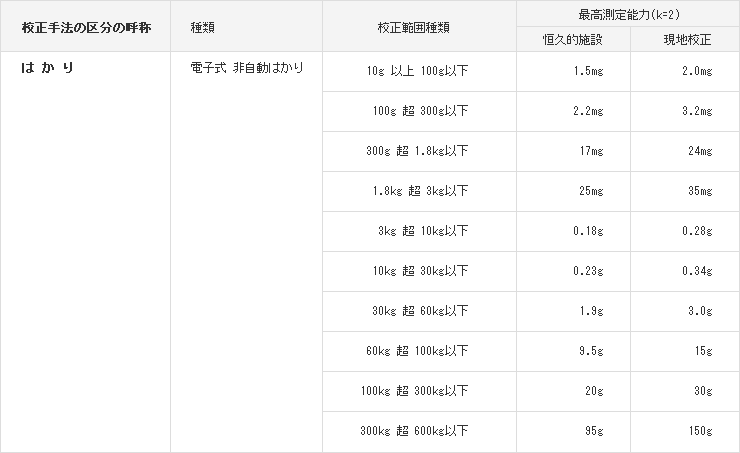Image resolution: width=740 pixels, height=453 pixels.
Task: Click the 恒久的施設 sub-header
Action: coord(572,39)
